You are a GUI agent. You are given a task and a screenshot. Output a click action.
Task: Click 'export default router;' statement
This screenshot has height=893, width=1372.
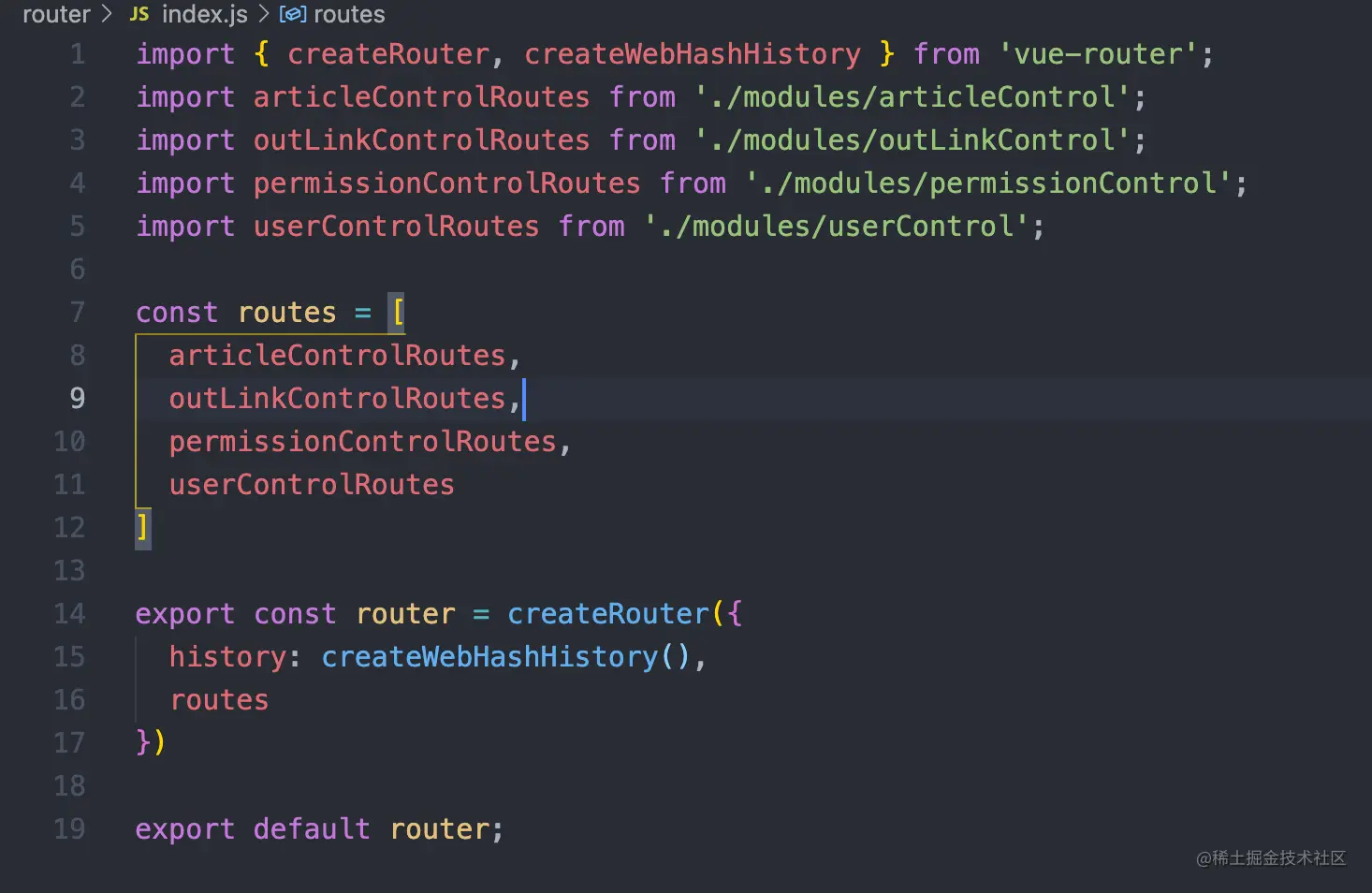coord(319,829)
